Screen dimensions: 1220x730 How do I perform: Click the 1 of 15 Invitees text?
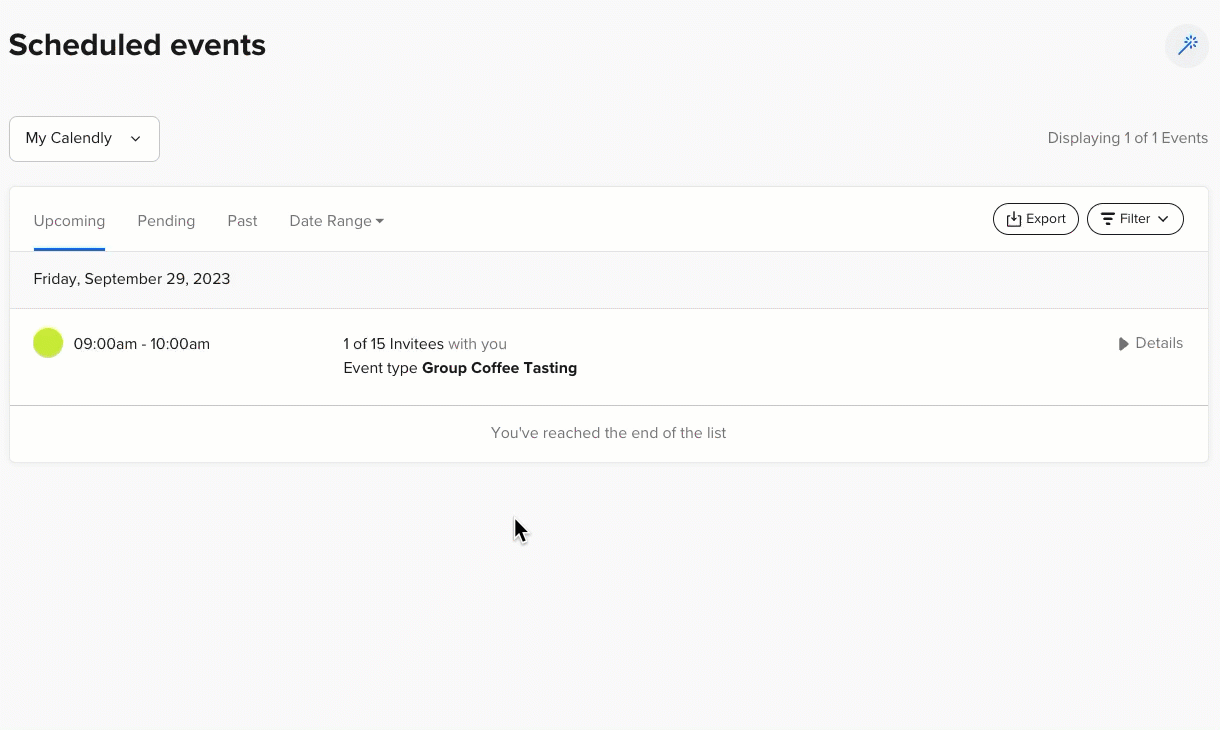393,344
